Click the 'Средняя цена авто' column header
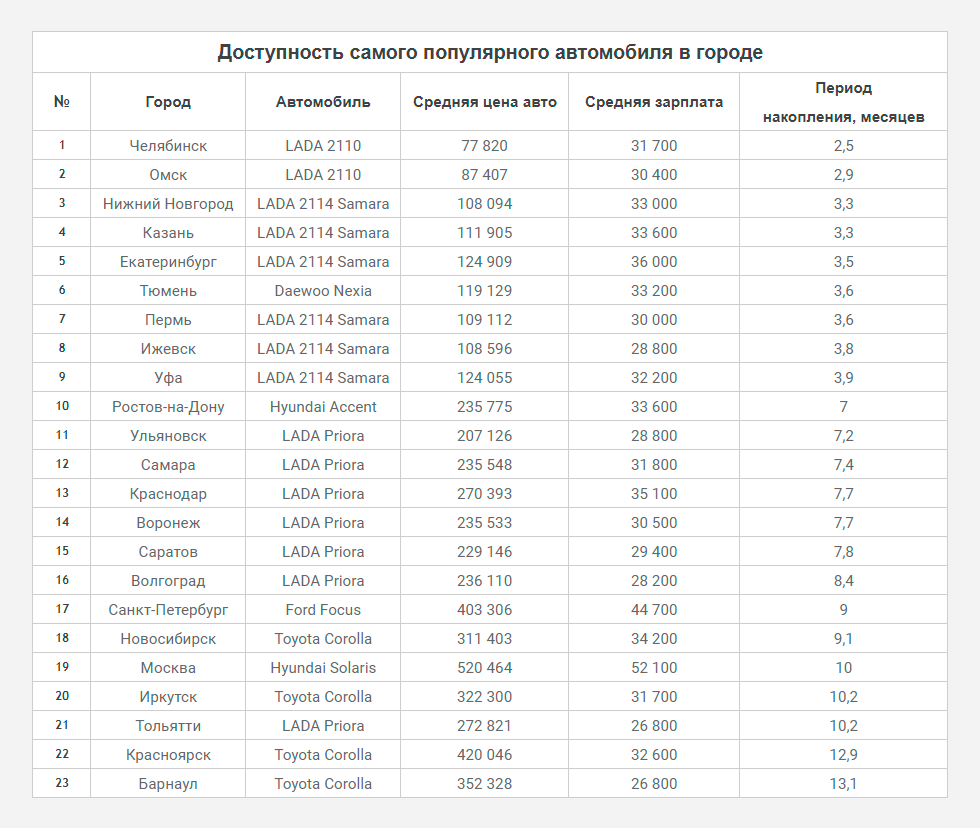This screenshot has height=828, width=980. pyautogui.click(x=484, y=102)
